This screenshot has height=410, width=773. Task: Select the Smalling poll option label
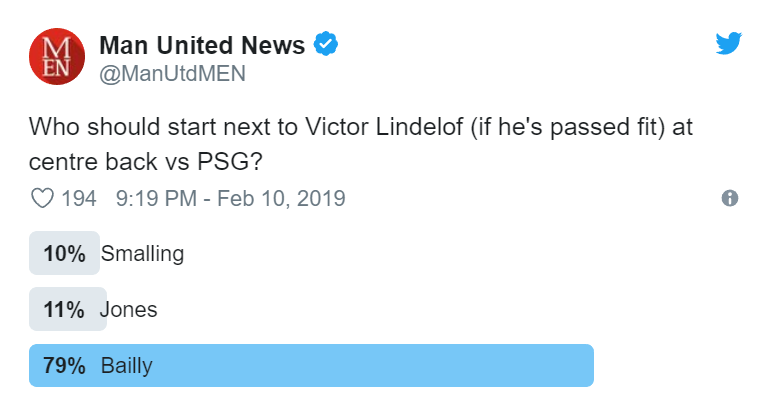point(143,253)
